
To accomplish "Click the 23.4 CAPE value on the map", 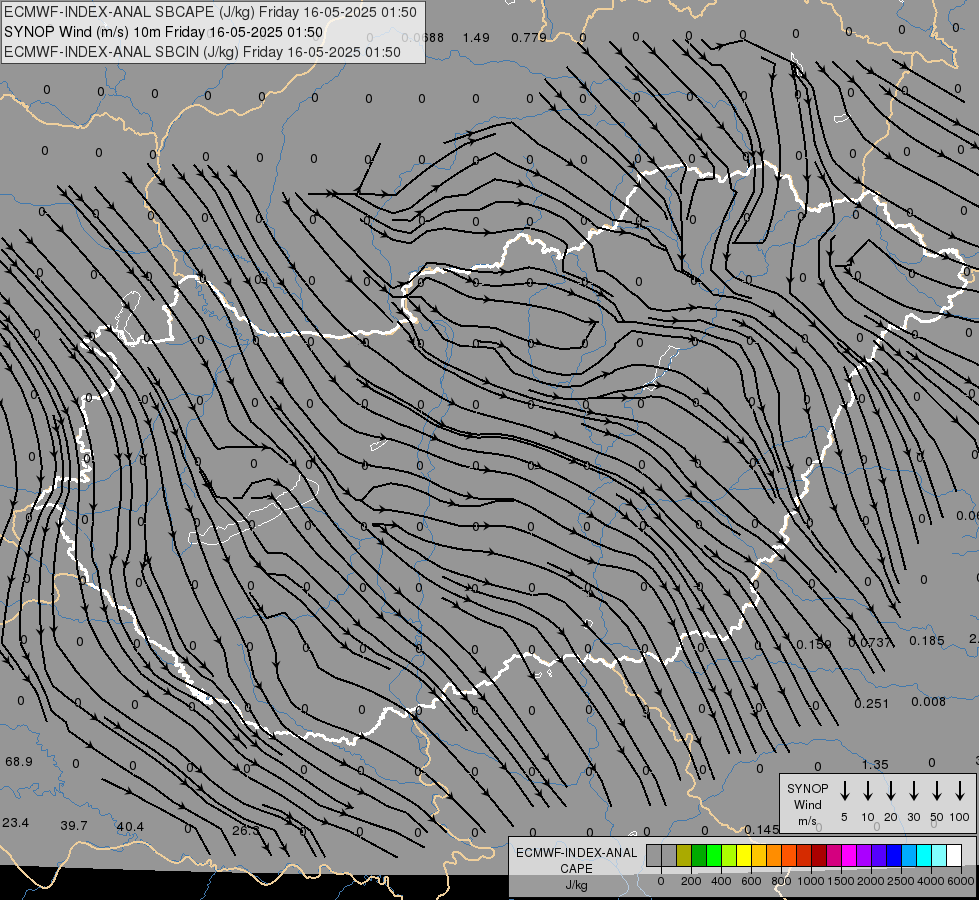I will [16, 823].
